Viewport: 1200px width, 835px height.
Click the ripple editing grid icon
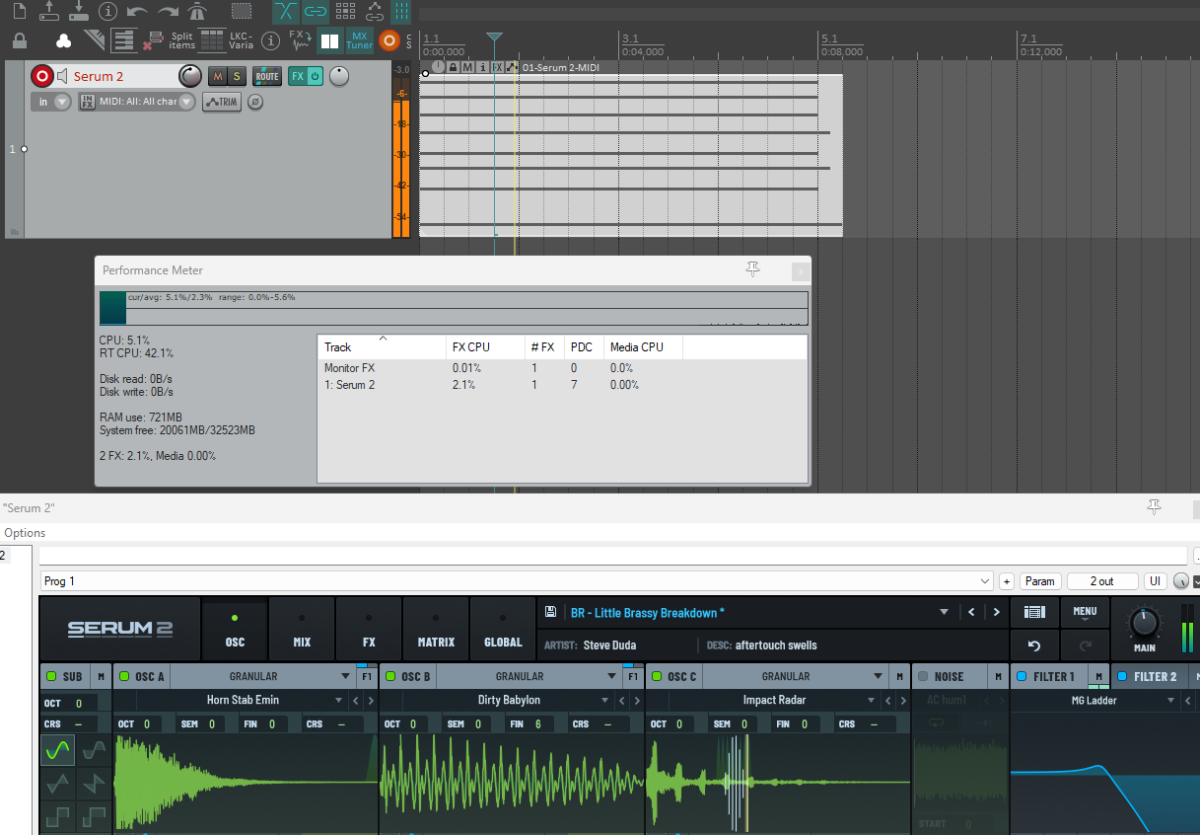pos(346,12)
